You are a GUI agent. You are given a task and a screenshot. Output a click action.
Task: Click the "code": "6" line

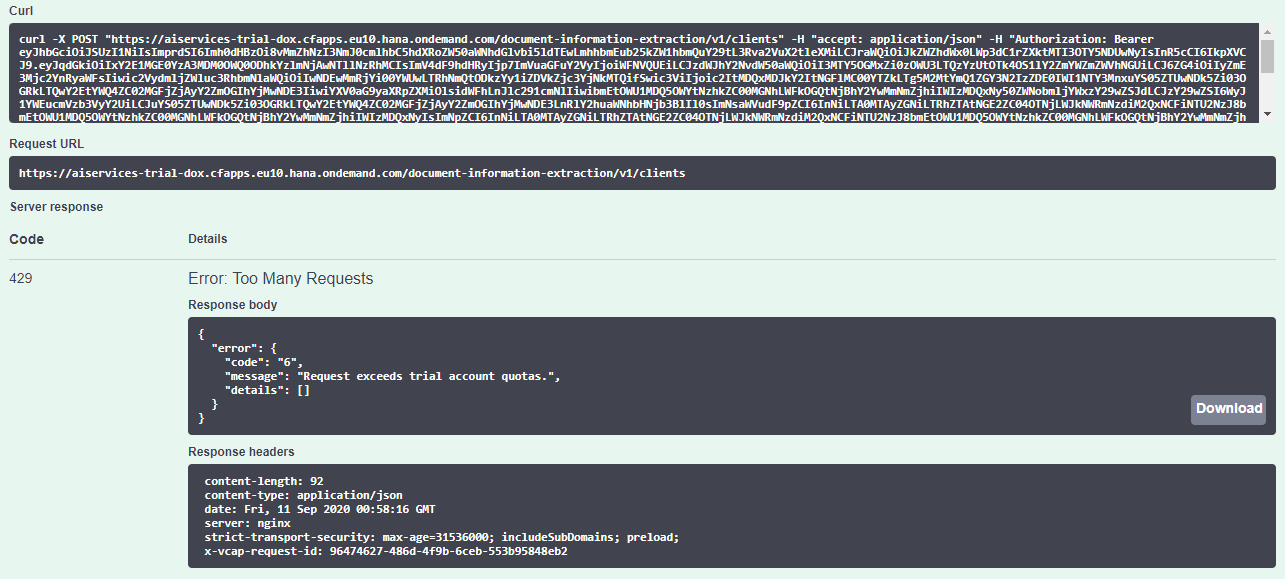263,361
